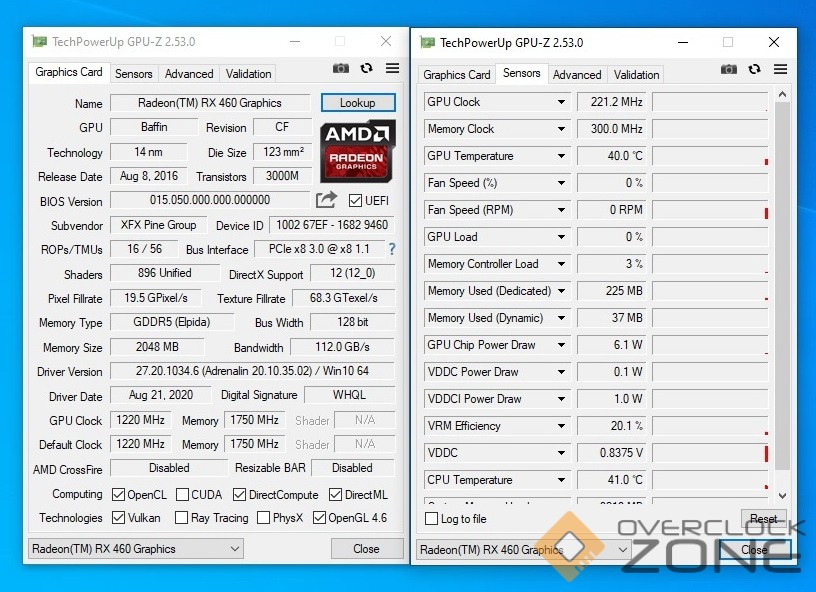Toggle the DirectML checkbox
The height and width of the screenshot is (592, 816).
point(336,494)
